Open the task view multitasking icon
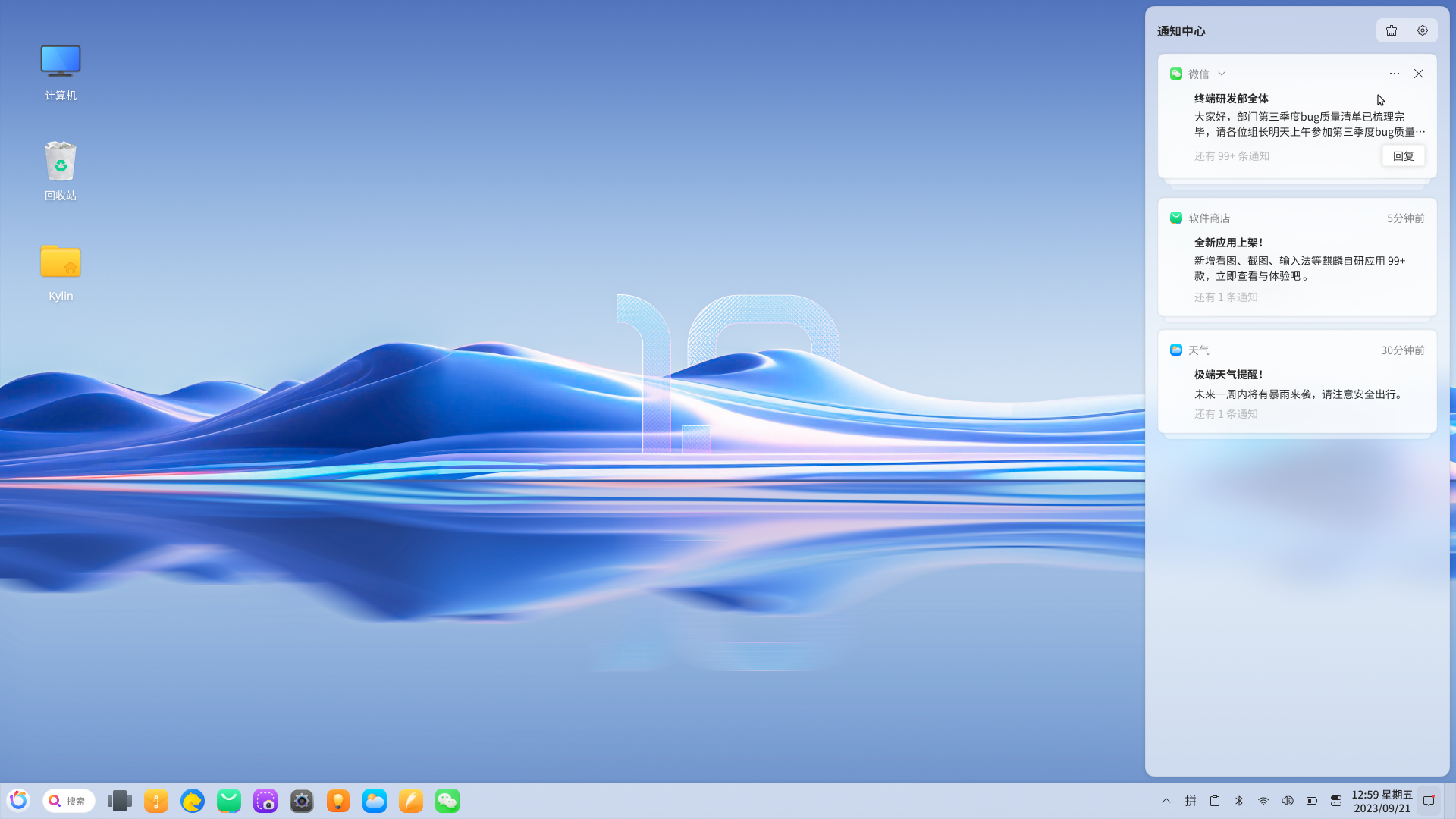 pyautogui.click(x=120, y=801)
